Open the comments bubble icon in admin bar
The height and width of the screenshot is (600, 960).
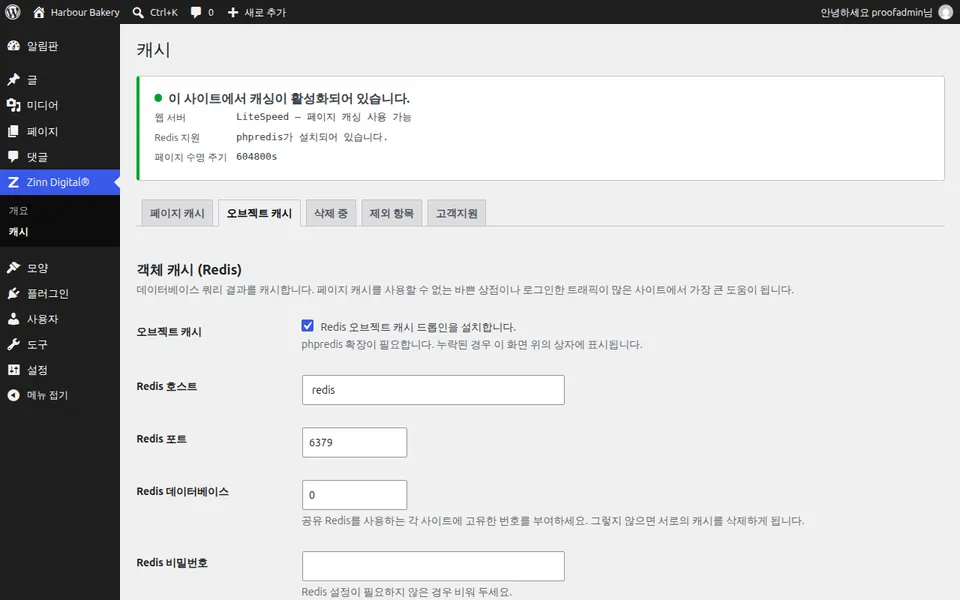pos(196,12)
